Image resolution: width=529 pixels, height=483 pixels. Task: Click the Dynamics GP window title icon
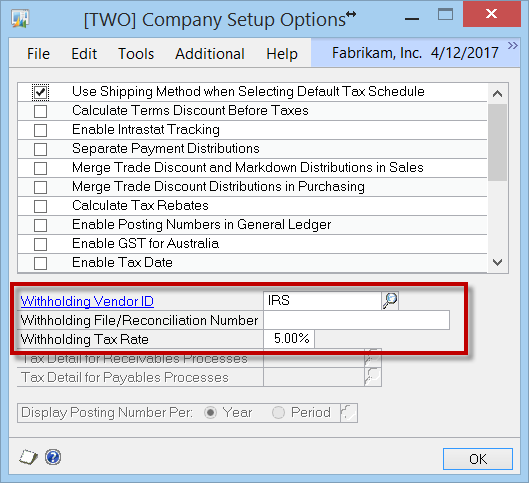pyautogui.click(x=20, y=19)
